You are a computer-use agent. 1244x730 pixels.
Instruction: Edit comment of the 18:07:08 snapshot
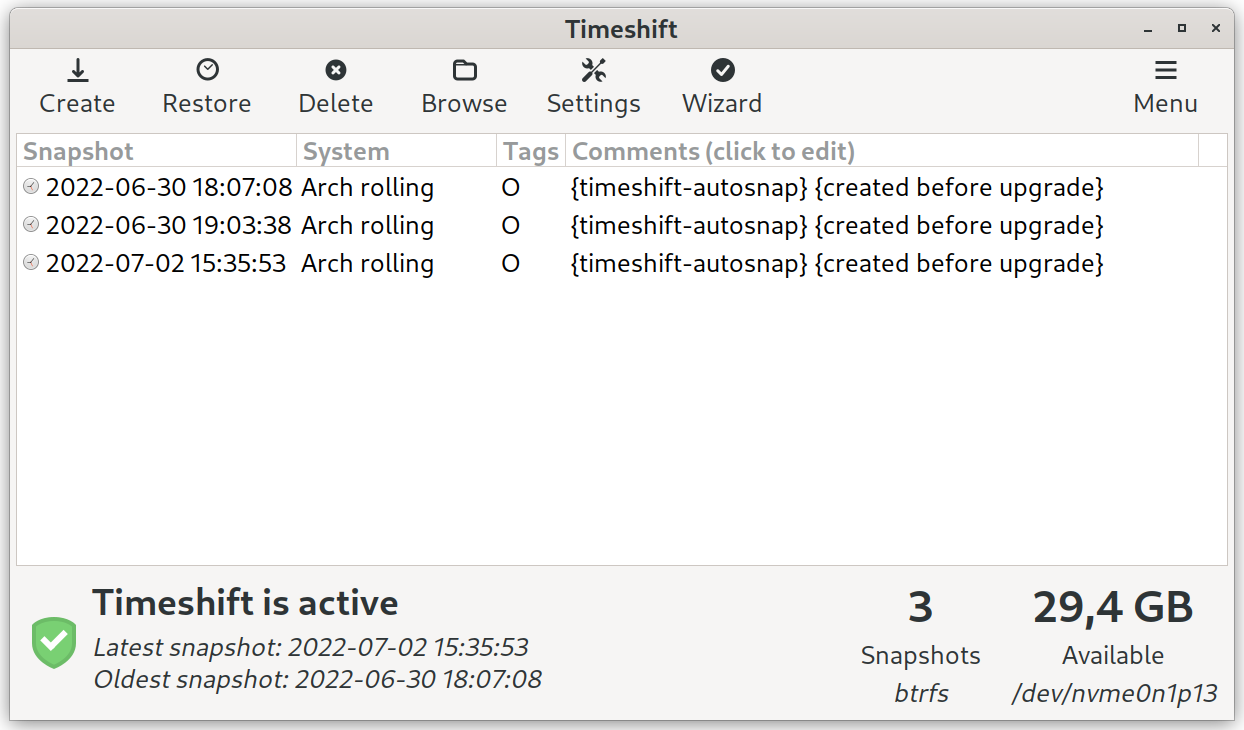tap(837, 187)
